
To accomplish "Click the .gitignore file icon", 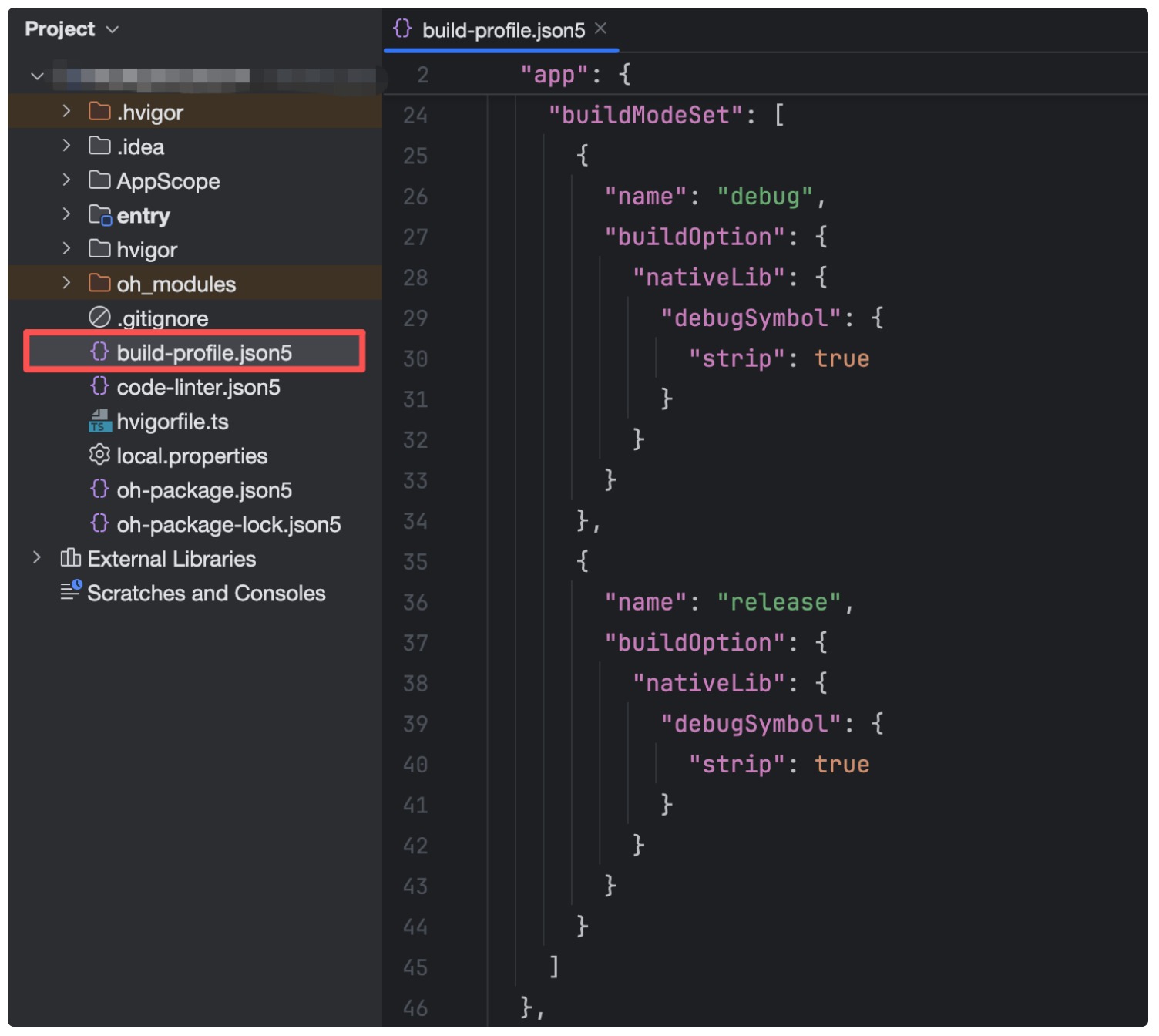I will pos(99,318).
